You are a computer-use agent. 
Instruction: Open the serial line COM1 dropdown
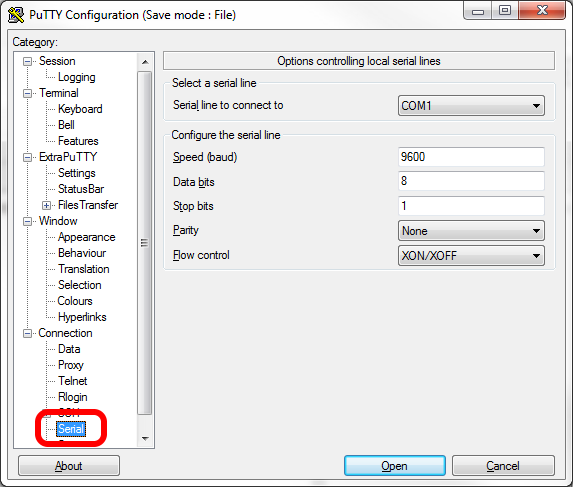[471, 106]
